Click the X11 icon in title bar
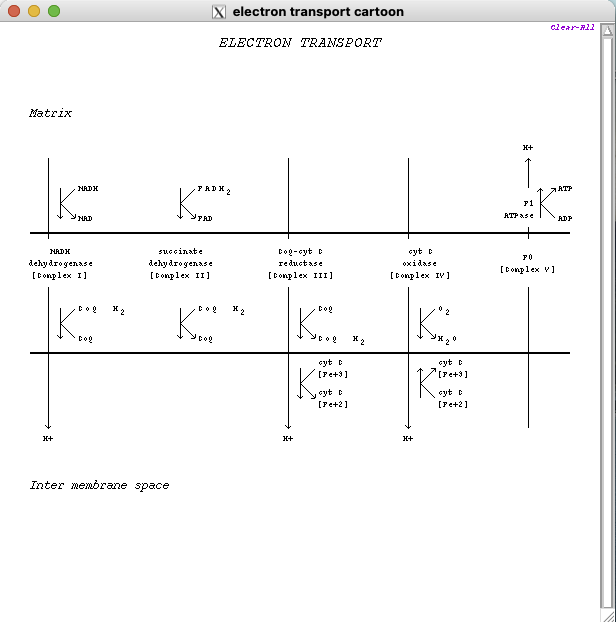Viewport: 616px width, 622px height. tap(219, 11)
